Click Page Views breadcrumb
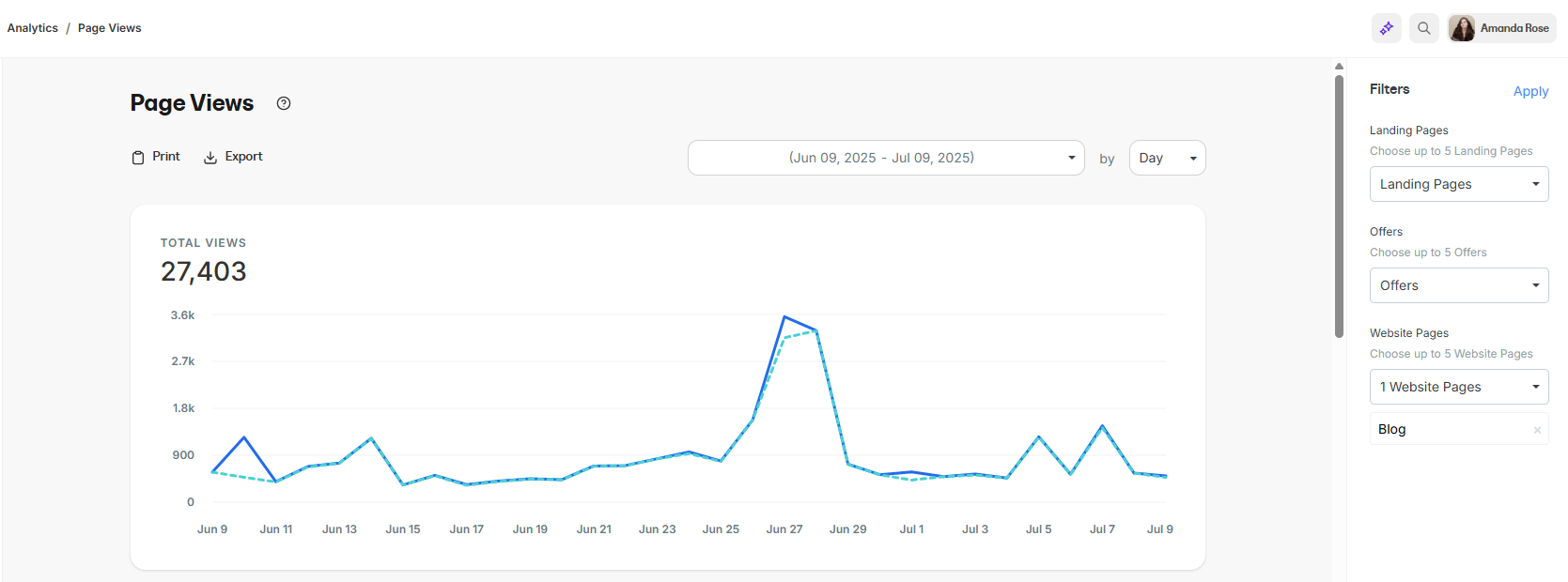1568x582 pixels. tap(110, 28)
